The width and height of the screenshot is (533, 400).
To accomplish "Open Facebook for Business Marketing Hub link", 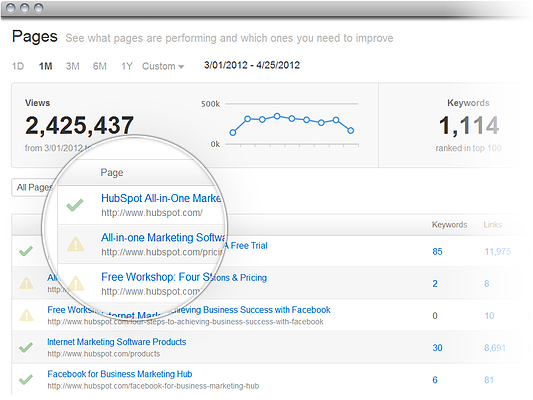I will click(120, 374).
